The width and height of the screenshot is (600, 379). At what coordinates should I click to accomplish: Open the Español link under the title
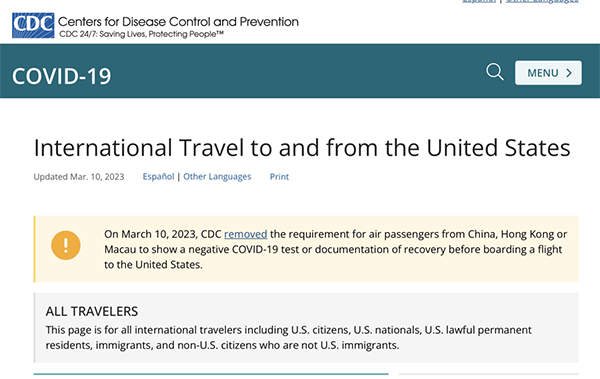pyautogui.click(x=158, y=176)
